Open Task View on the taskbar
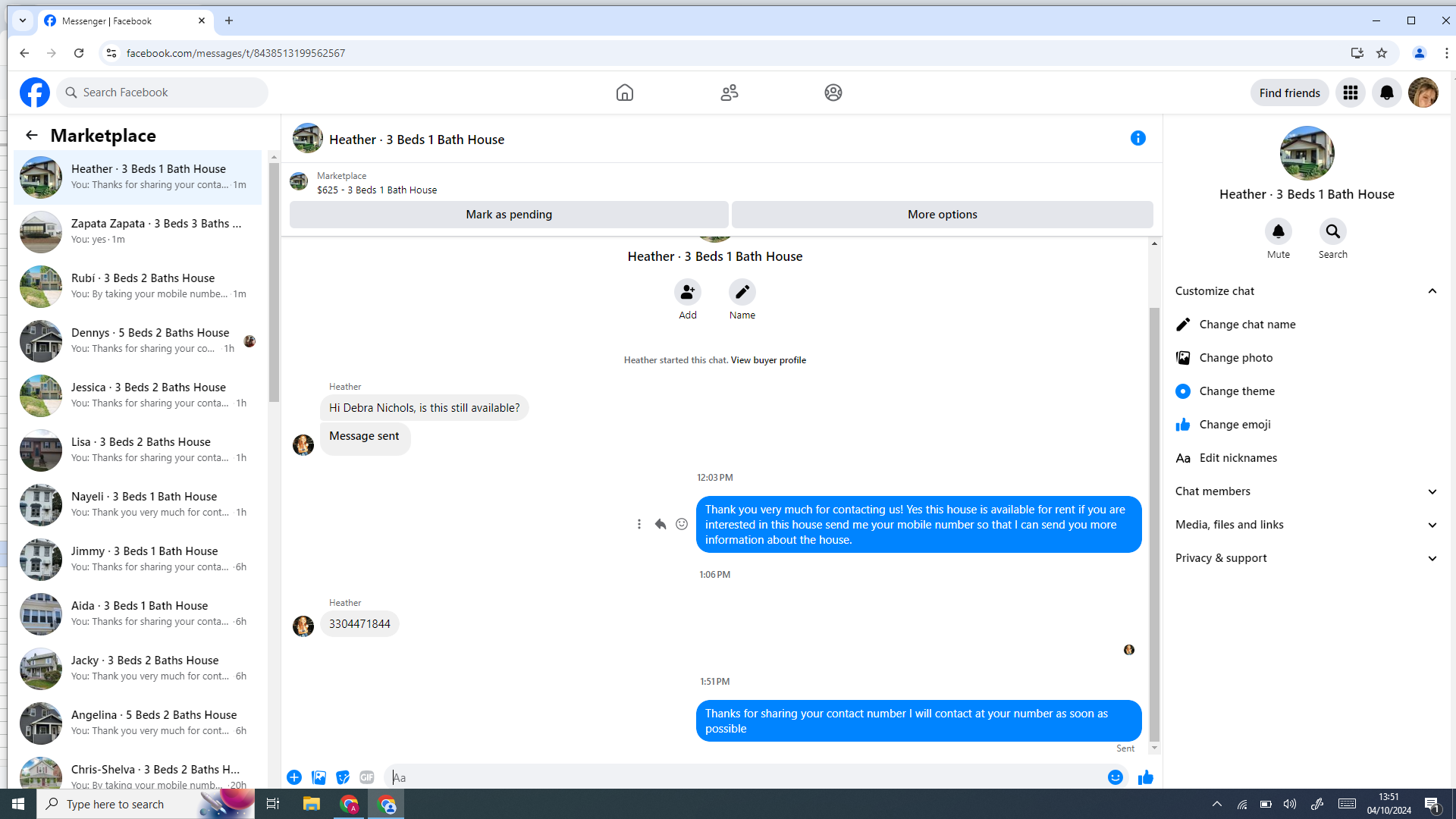Image resolution: width=1456 pixels, height=819 pixels. 273,804
